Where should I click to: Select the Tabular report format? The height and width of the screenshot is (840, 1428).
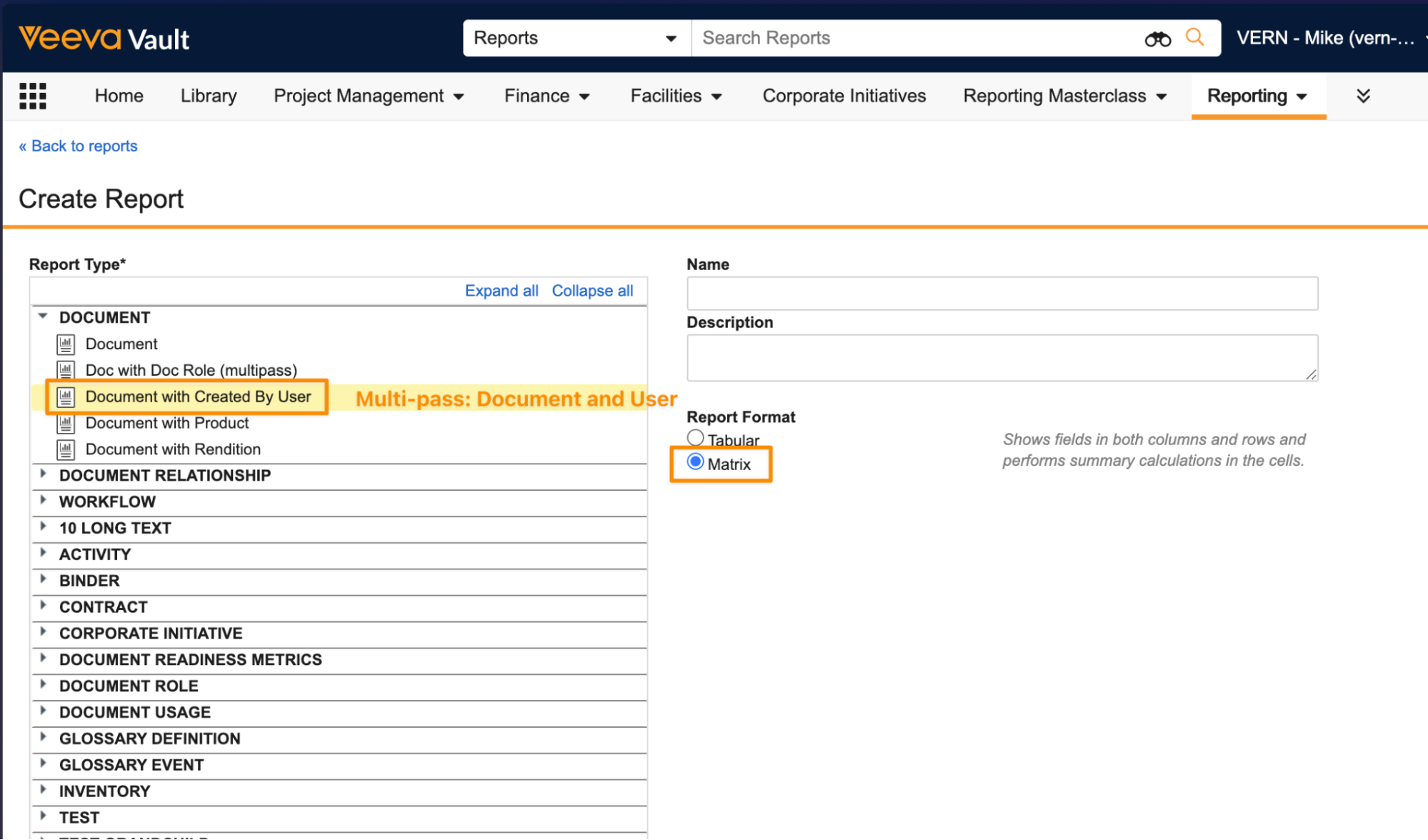tap(695, 437)
